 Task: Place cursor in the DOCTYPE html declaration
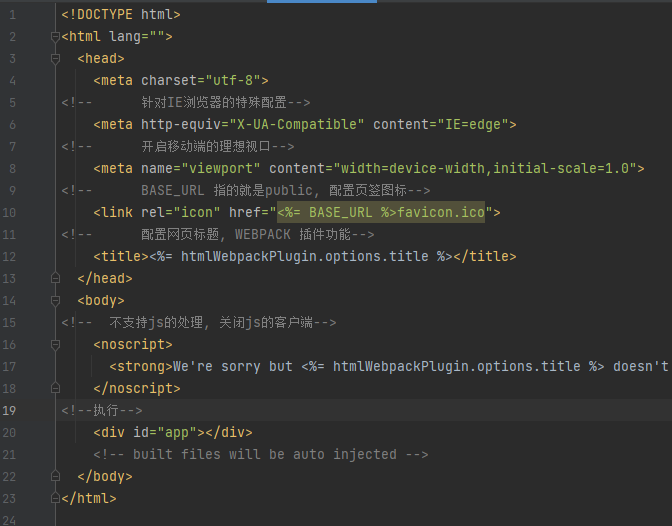pyautogui.click(x=120, y=15)
